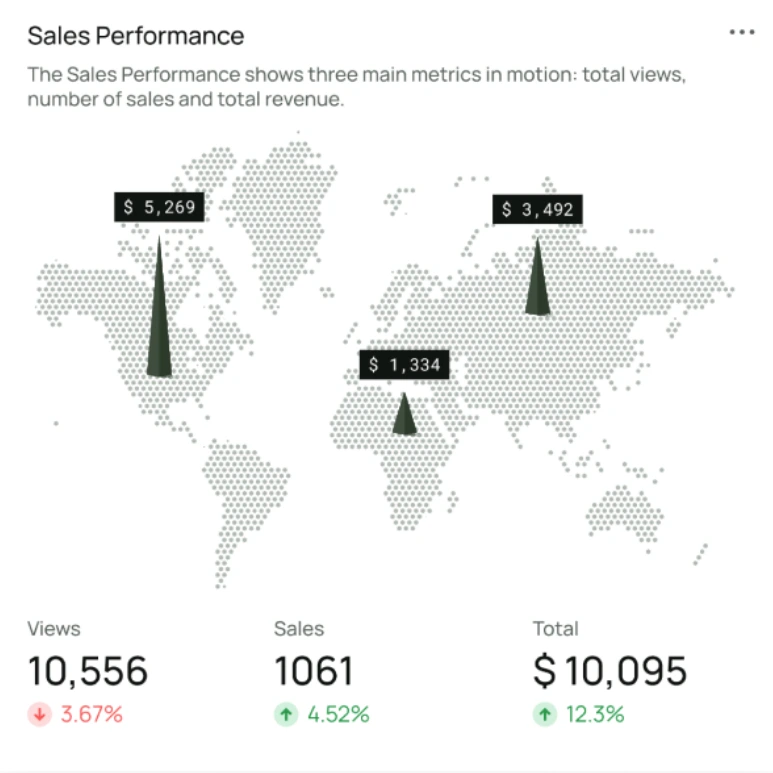The image size is (773, 773).
Task: Click the 3.67% views change percentage
Action: tap(92, 714)
